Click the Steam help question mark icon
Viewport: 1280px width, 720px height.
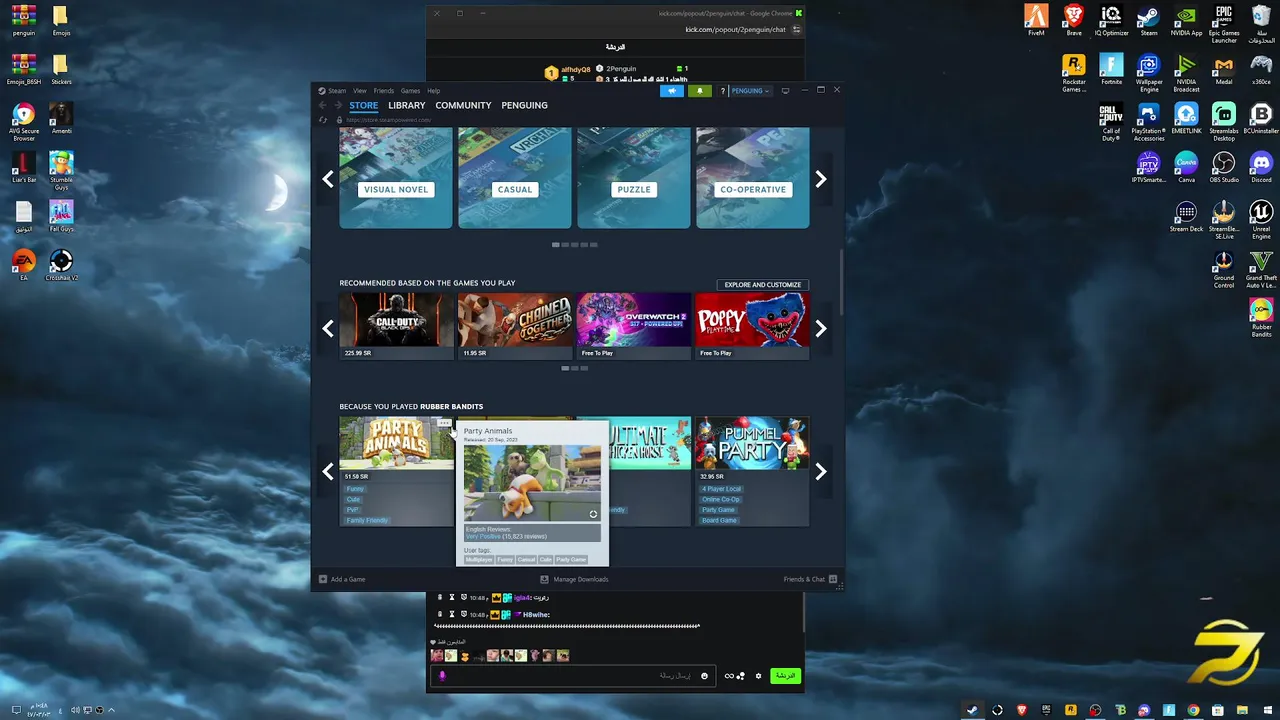(x=722, y=91)
